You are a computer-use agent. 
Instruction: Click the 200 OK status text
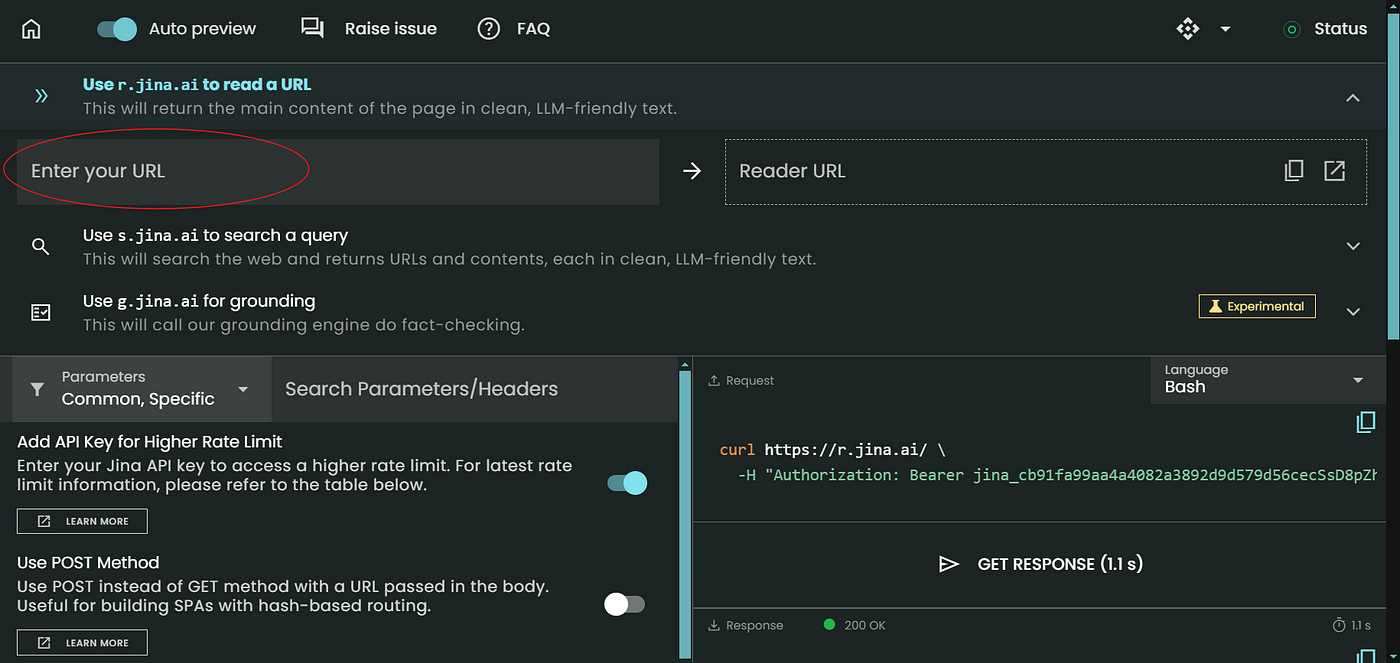coord(865,625)
